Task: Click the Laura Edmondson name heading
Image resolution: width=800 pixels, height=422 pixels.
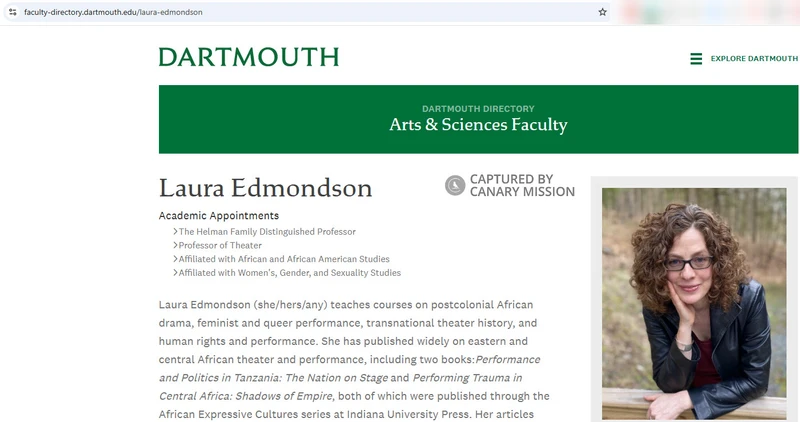Action: coord(265,188)
